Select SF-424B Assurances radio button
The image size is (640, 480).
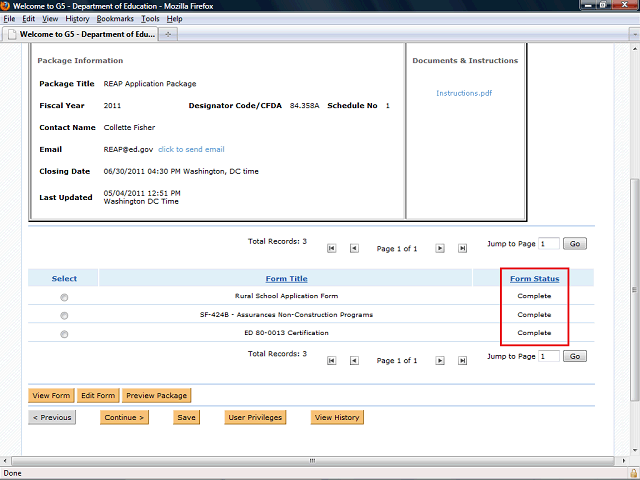pos(64,316)
